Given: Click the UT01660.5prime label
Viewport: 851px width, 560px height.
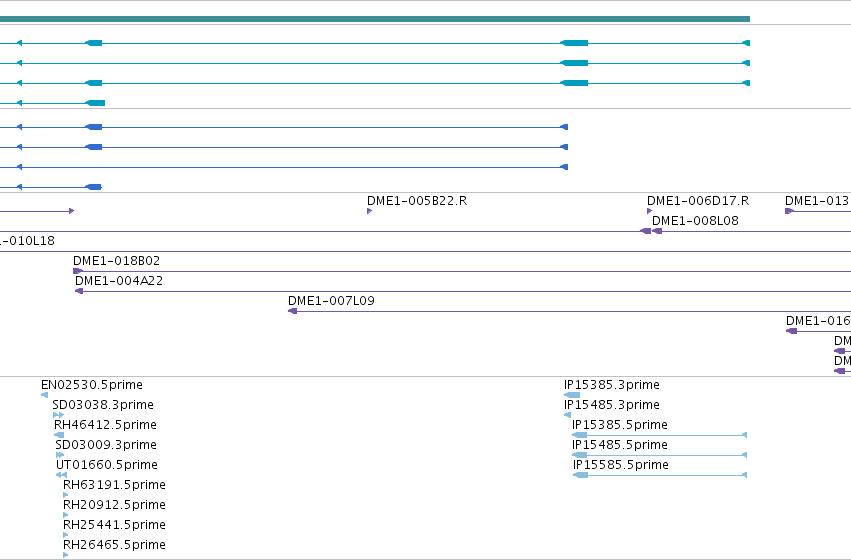Looking at the screenshot, I should (107, 465).
